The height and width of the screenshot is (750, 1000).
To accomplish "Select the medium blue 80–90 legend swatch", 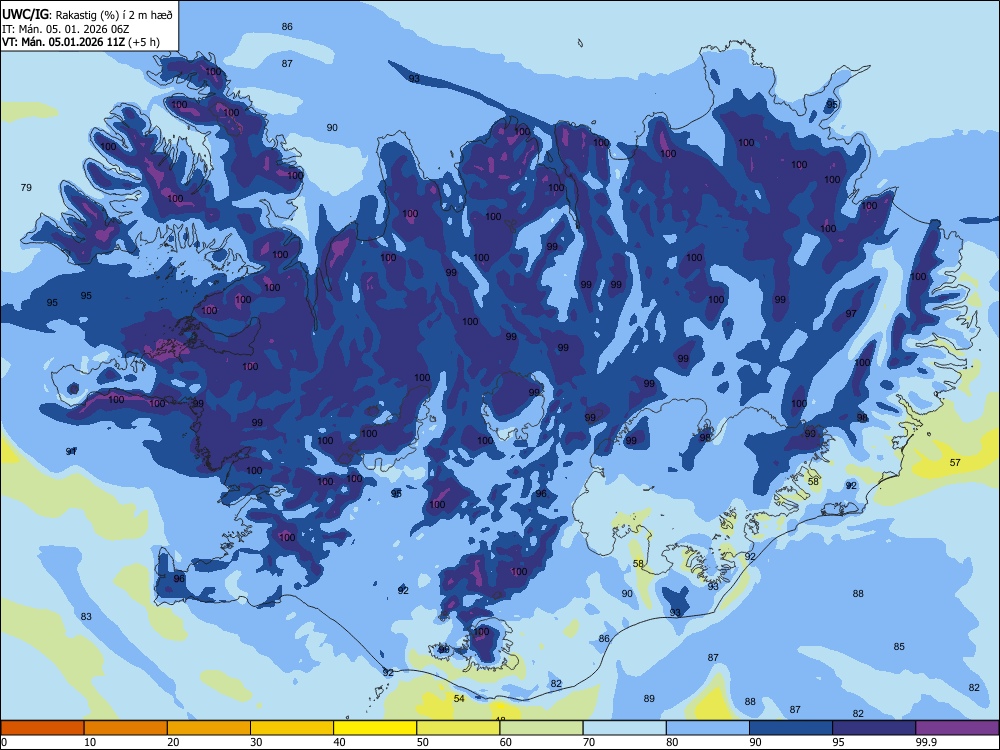I will 708,728.
